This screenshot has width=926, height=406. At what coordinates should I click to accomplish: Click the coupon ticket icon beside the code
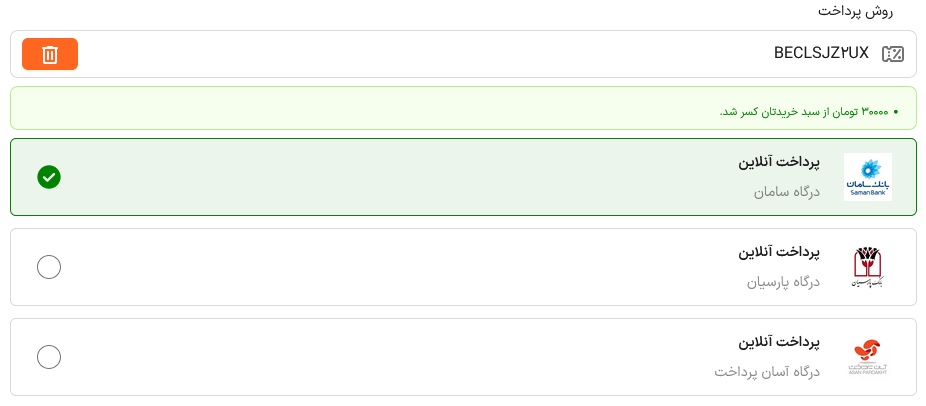point(892,54)
